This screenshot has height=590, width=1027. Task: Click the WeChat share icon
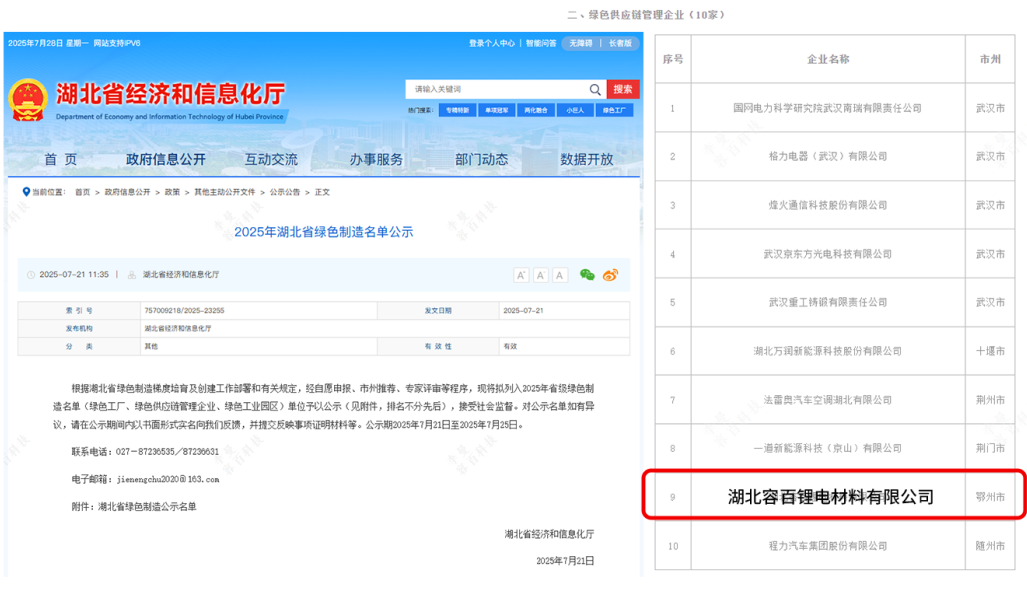[587, 275]
